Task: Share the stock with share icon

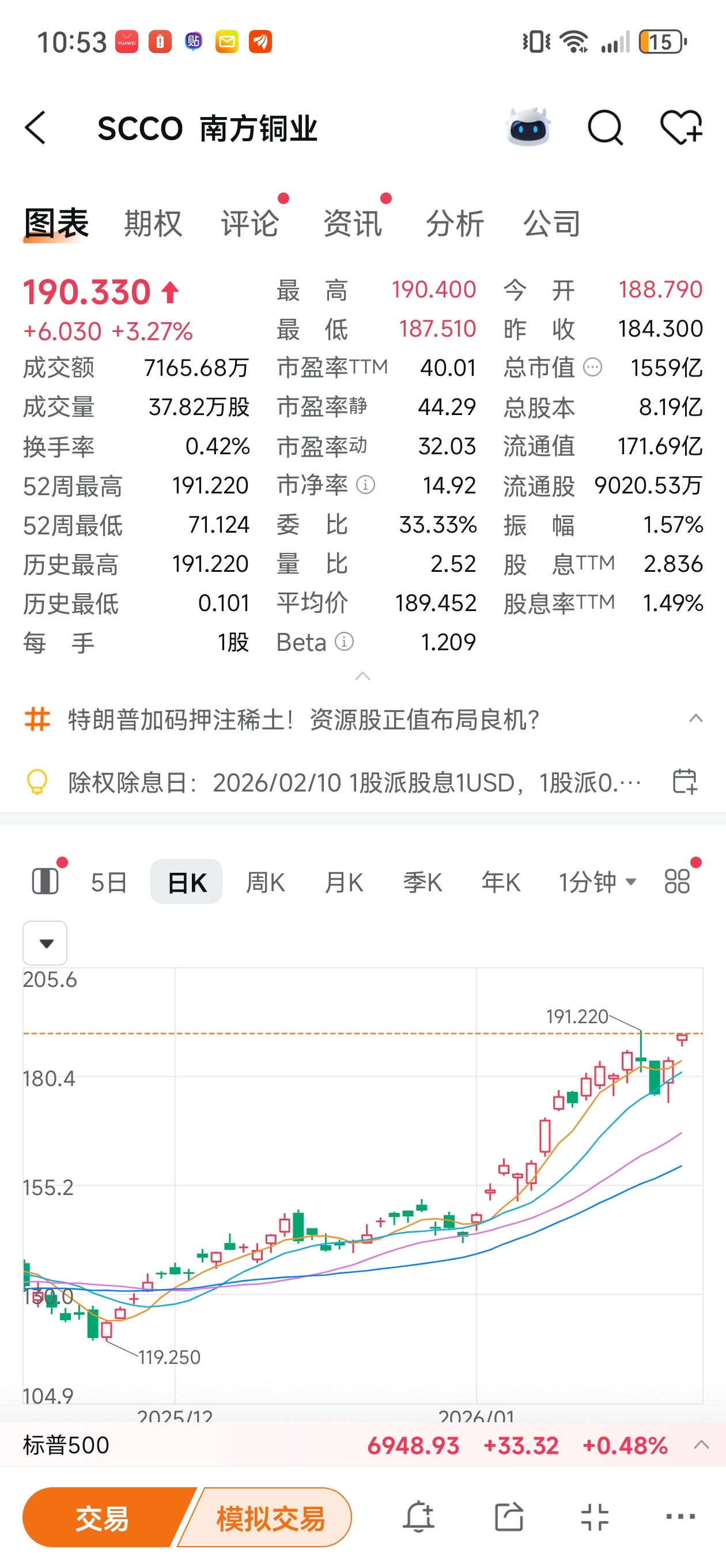Action: [x=509, y=1516]
